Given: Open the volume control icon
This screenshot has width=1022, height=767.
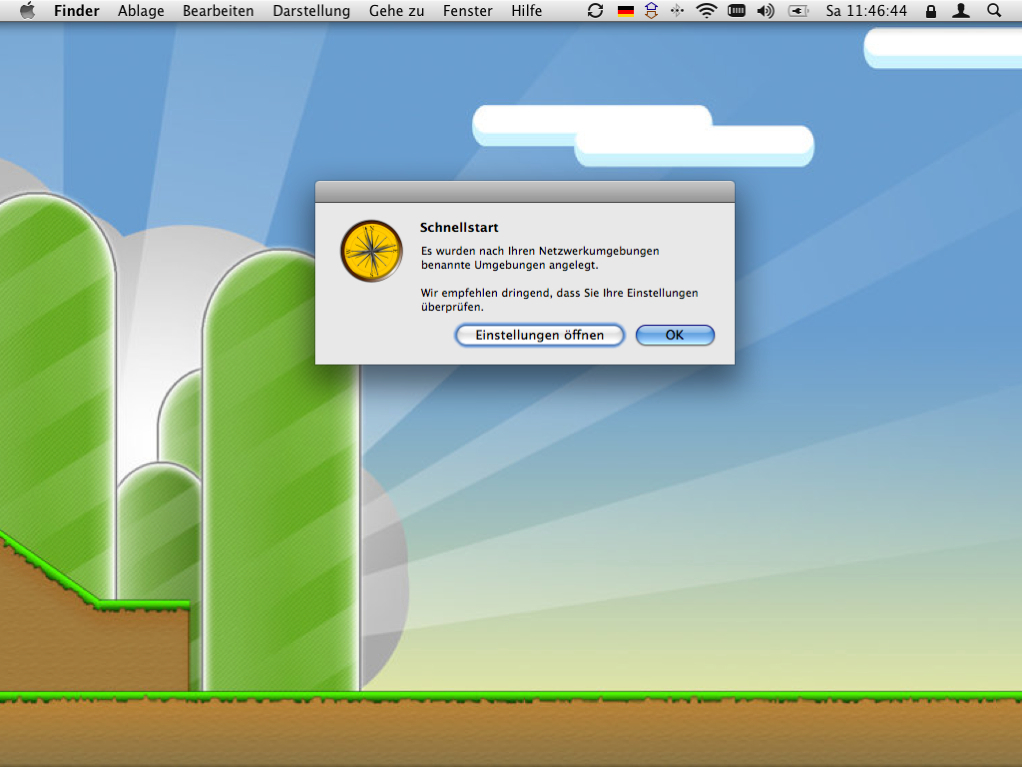Looking at the screenshot, I should 765,10.
